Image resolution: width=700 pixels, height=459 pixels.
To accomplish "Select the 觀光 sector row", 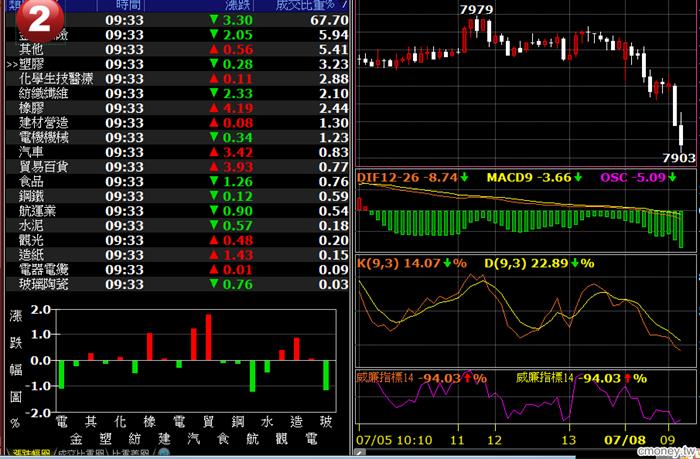I will [177, 240].
